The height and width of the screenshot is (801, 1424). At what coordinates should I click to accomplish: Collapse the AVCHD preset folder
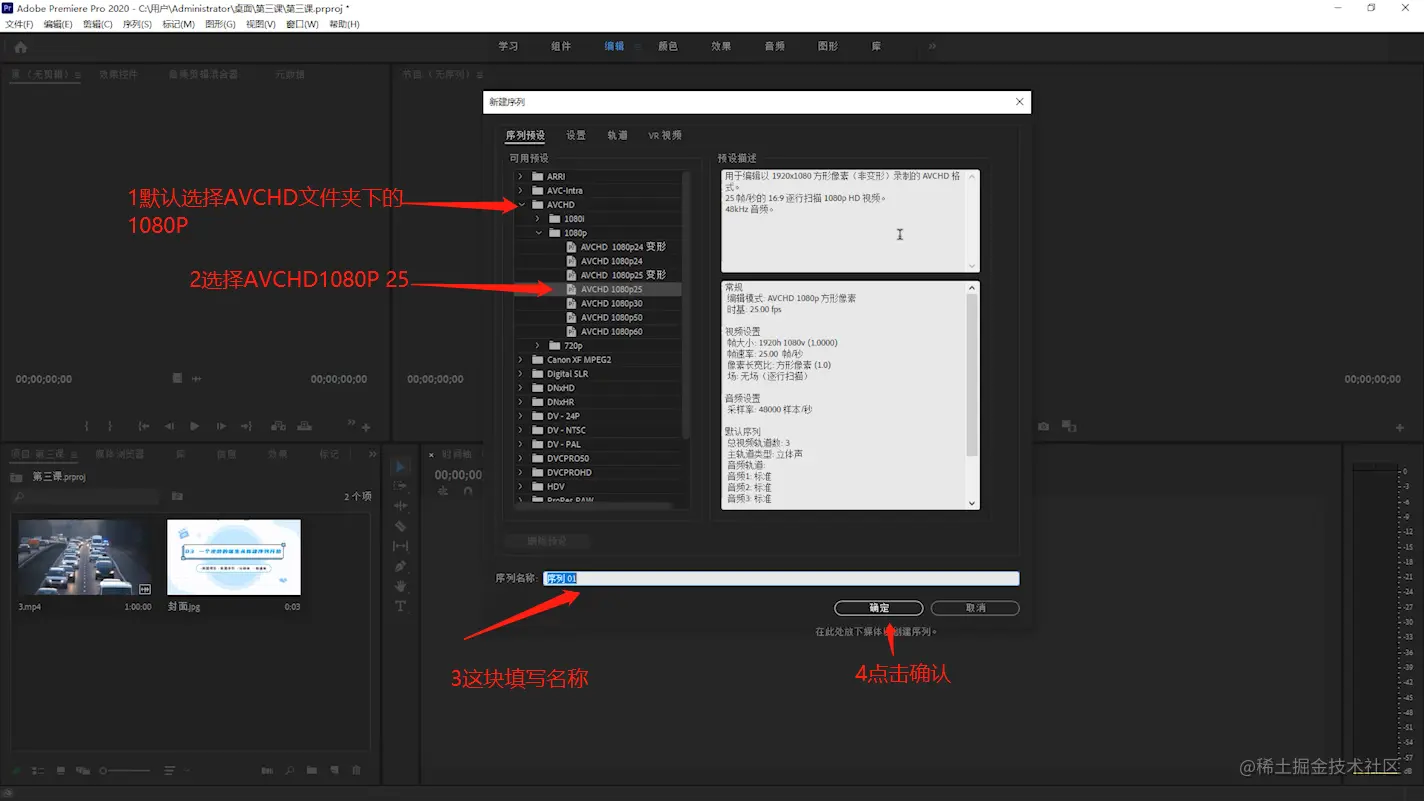pos(521,204)
